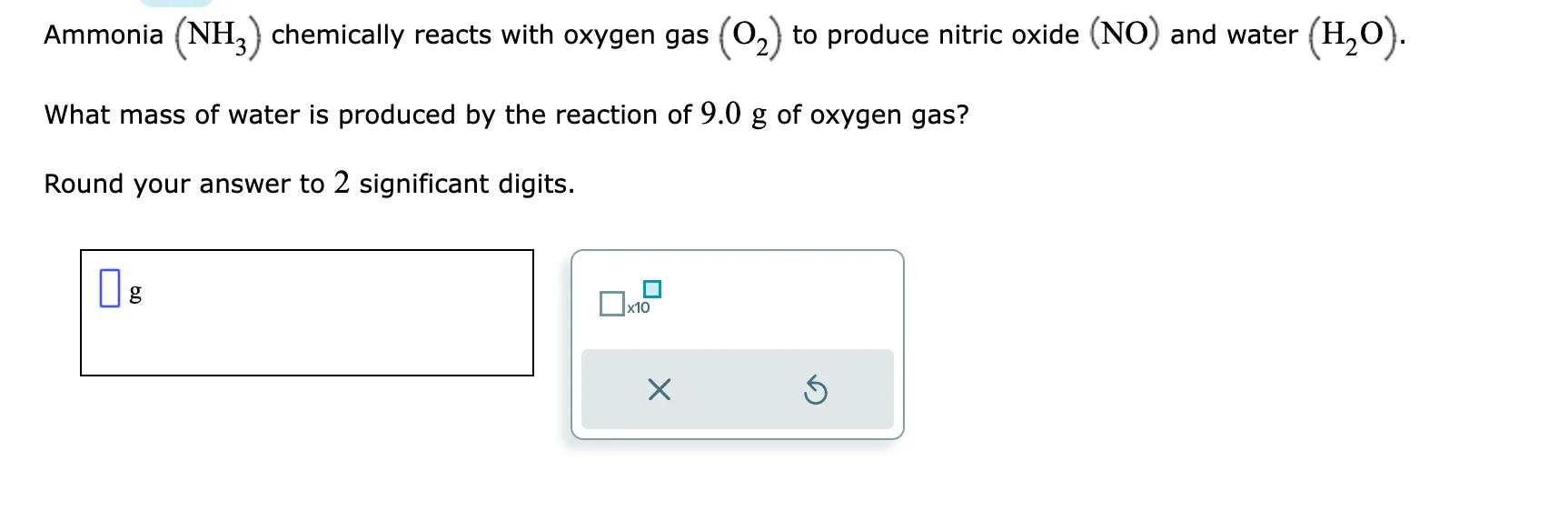
Task: Select the empty coefficient checkbox beside x10
Action: (611, 304)
